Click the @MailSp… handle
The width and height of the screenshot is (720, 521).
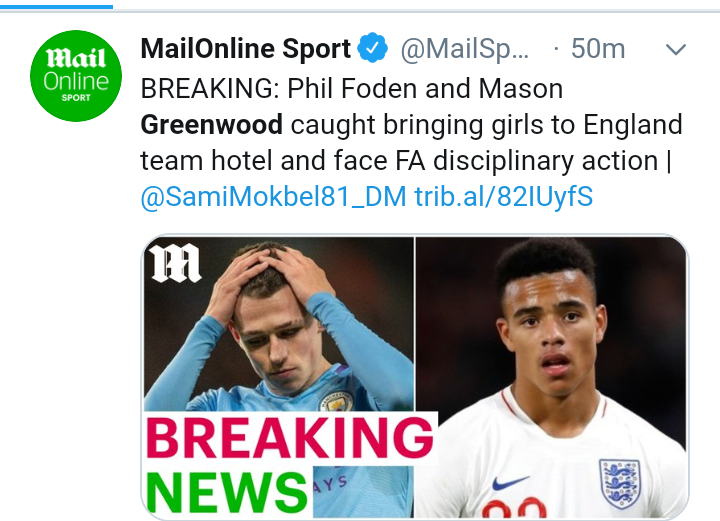pos(465,48)
